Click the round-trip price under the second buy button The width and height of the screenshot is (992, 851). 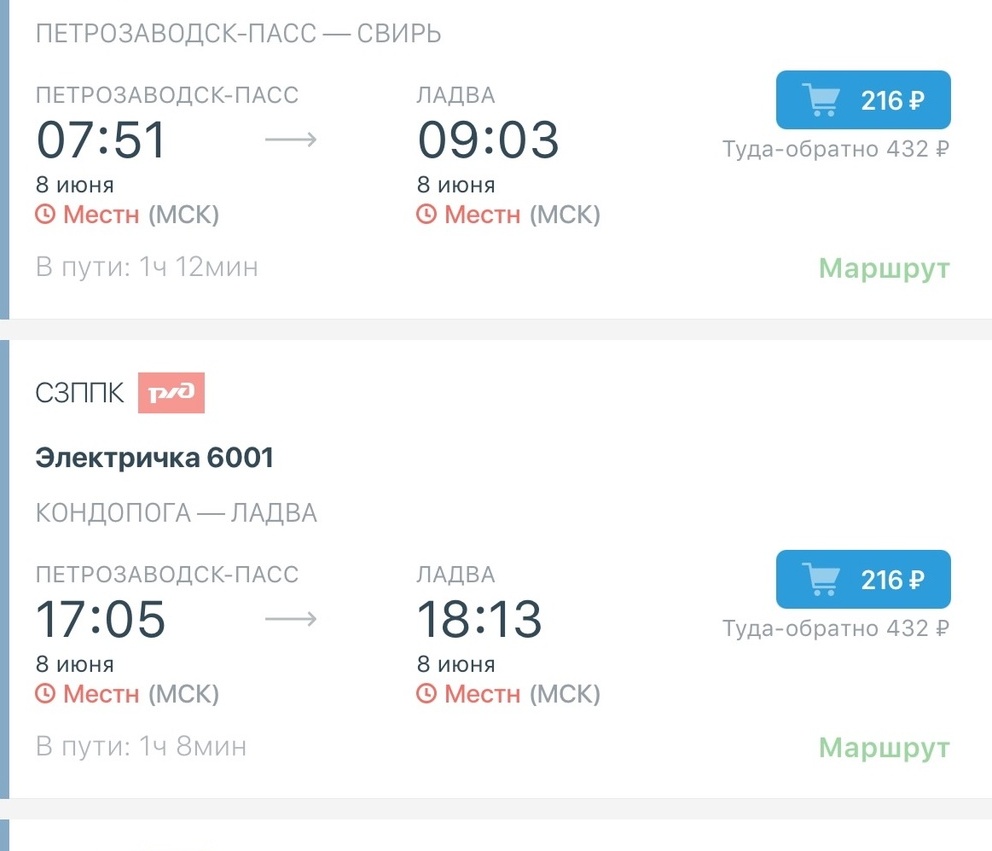[x=835, y=629]
